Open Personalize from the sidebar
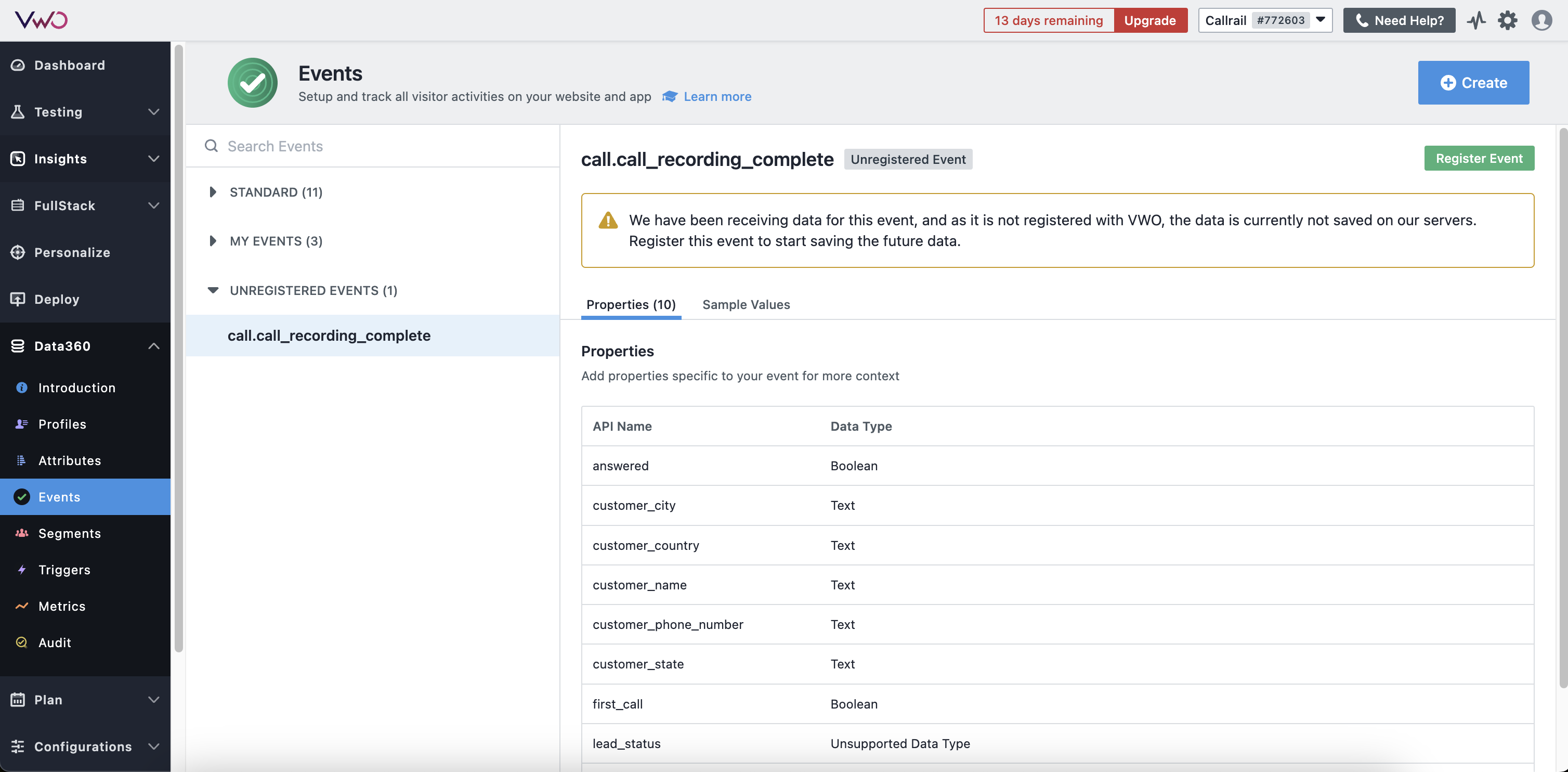The width and height of the screenshot is (1568, 772). click(x=72, y=252)
